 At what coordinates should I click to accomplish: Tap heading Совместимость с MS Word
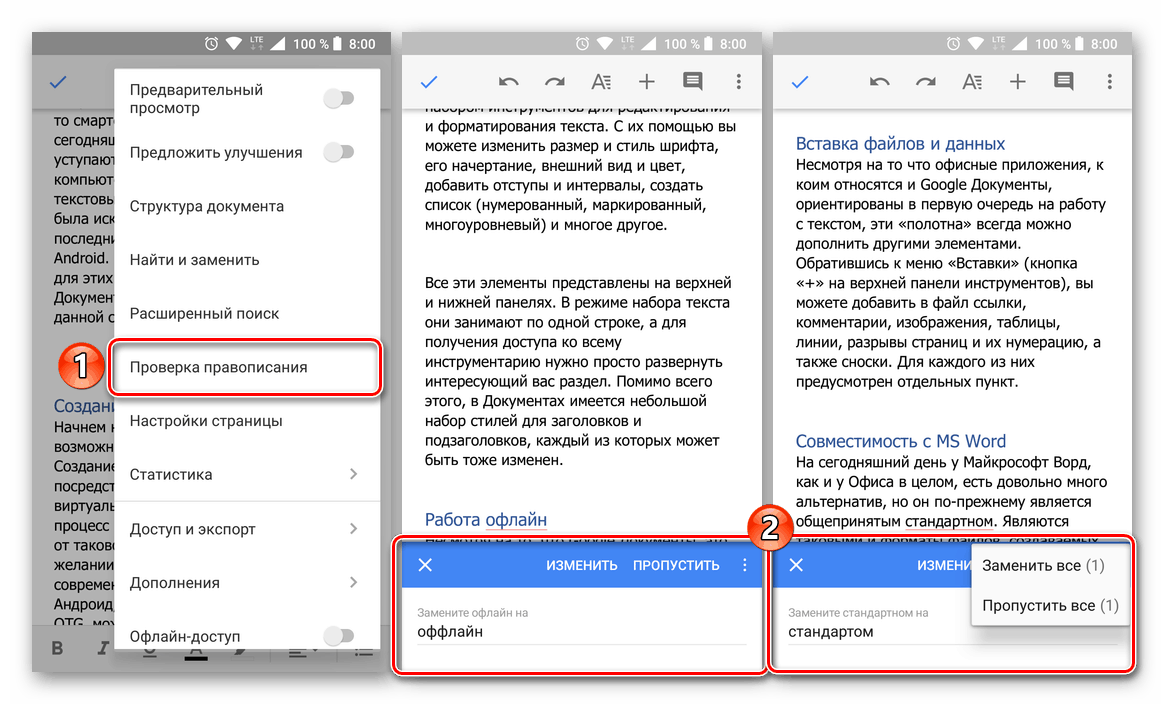point(900,441)
